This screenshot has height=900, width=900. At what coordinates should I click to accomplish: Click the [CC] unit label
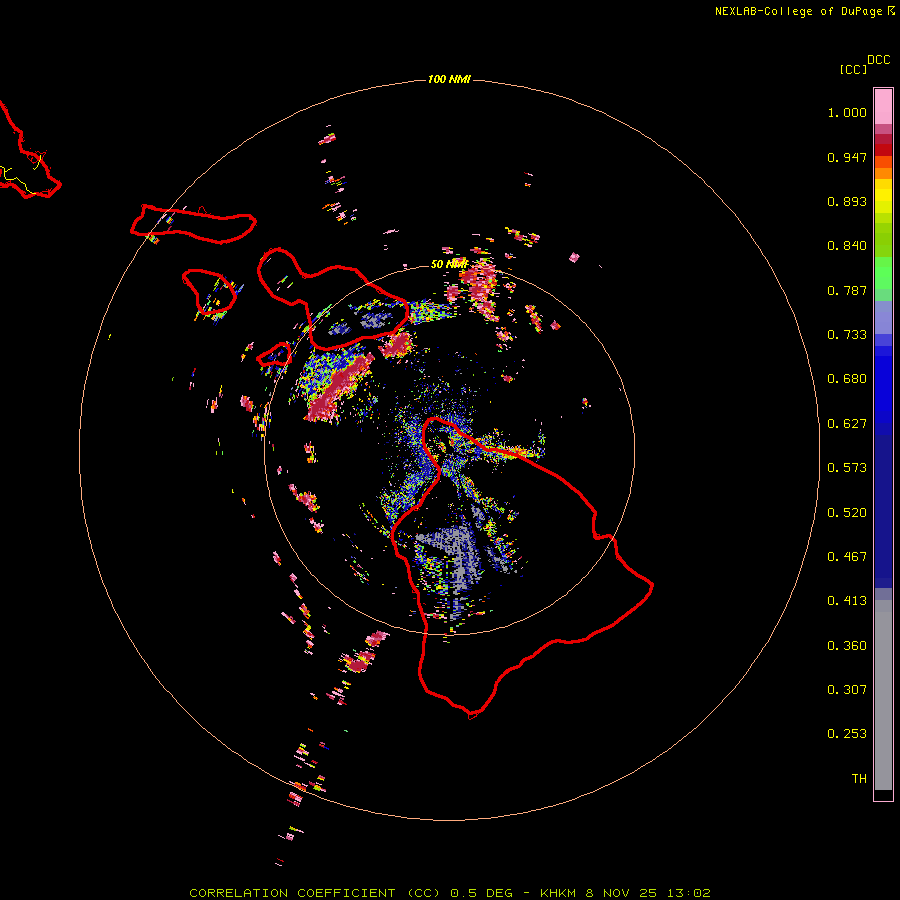(x=853, y=69)
